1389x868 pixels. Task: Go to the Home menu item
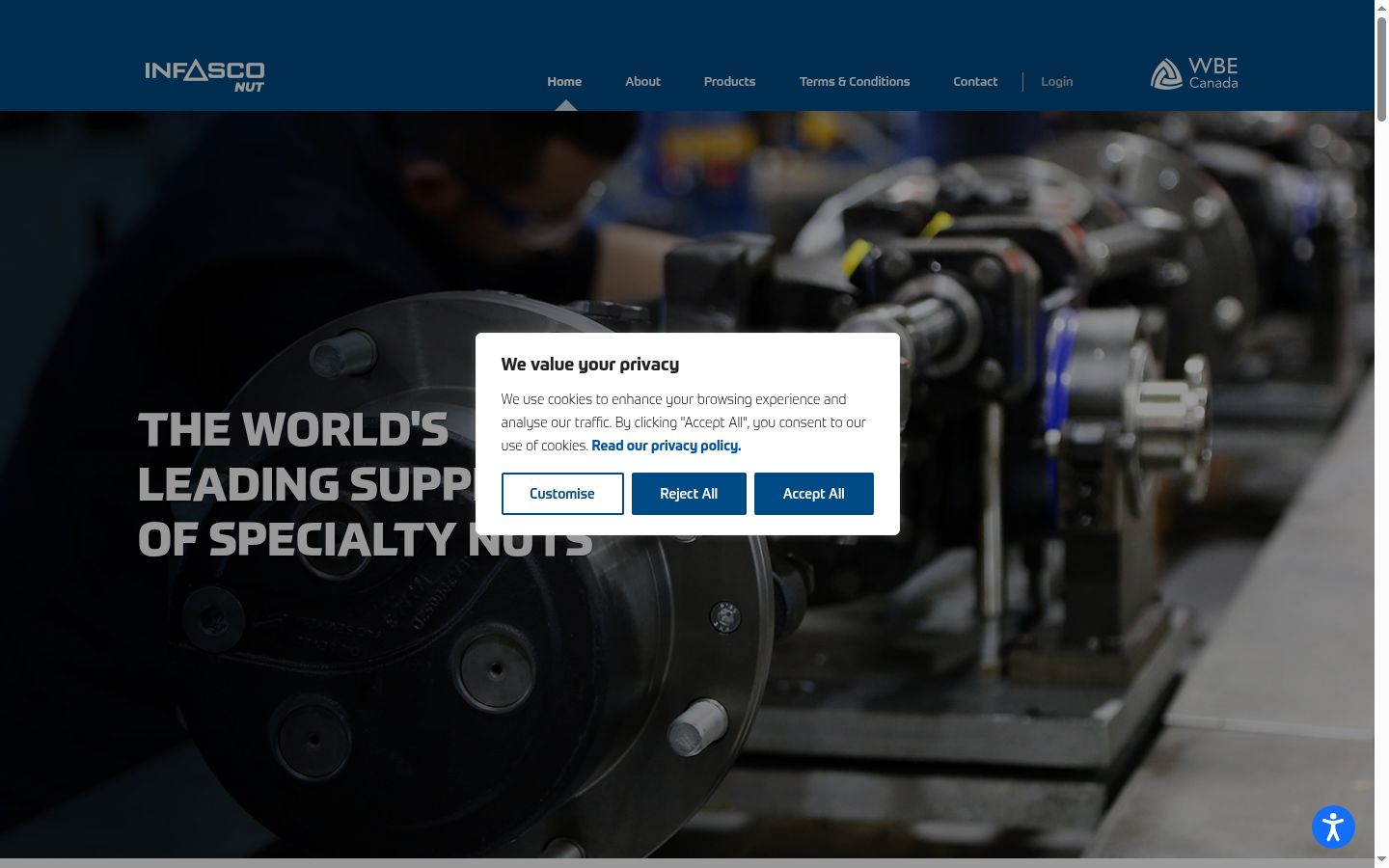click(x=564, y=81)
